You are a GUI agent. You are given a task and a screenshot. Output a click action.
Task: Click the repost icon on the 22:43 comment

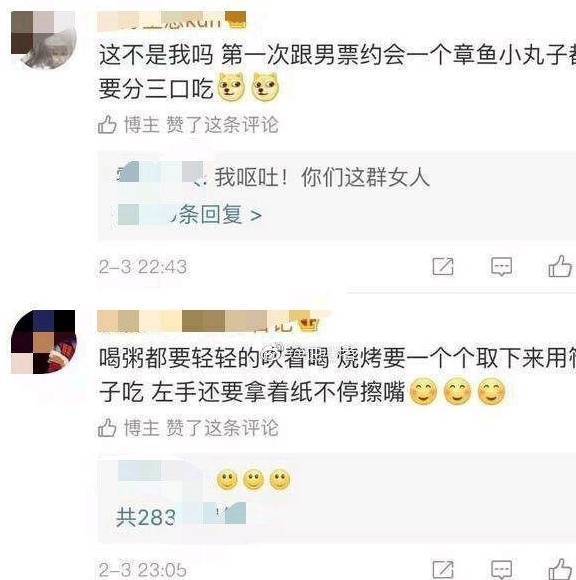443,266
